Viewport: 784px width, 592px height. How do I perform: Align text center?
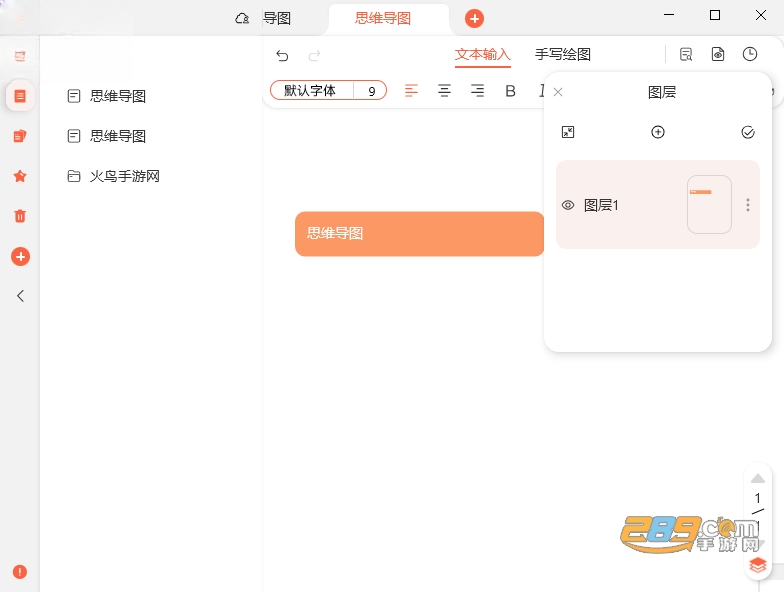(444, 90)
